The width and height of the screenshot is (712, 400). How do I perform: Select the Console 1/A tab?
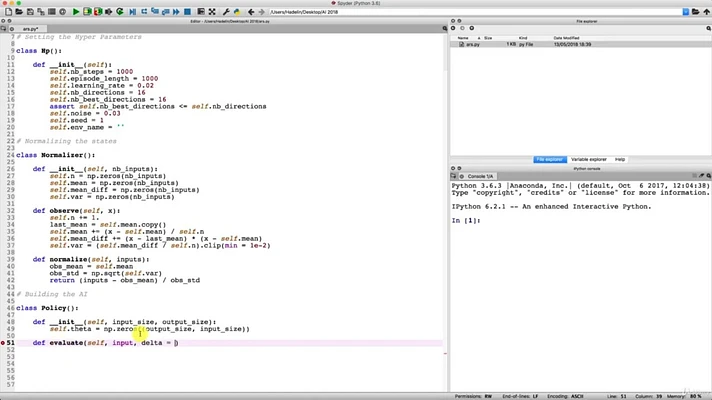480,176
